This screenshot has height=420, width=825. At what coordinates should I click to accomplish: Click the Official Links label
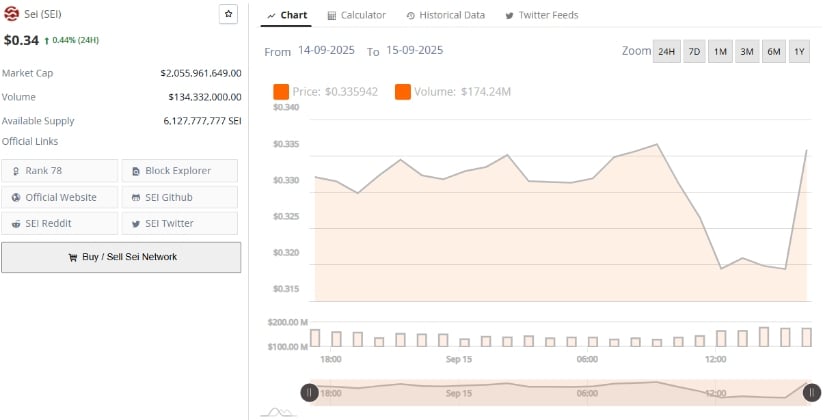coord(30,141)
